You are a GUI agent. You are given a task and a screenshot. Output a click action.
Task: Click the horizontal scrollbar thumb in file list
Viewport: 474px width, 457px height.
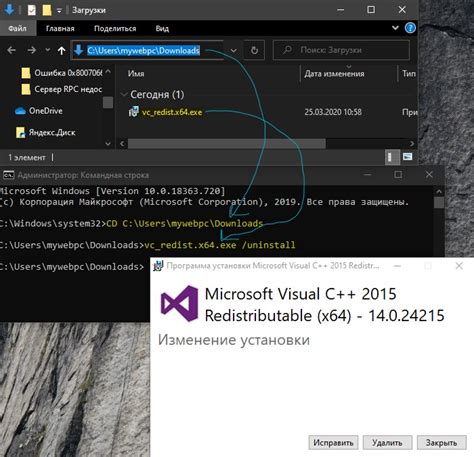[x=227, y=144]
